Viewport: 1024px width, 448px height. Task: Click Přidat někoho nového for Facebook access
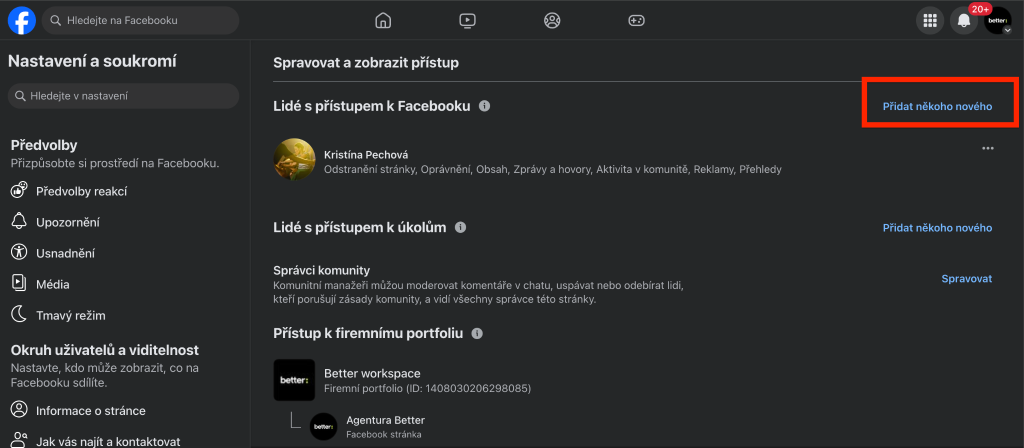pyautogui.click(x=937, y=106)
